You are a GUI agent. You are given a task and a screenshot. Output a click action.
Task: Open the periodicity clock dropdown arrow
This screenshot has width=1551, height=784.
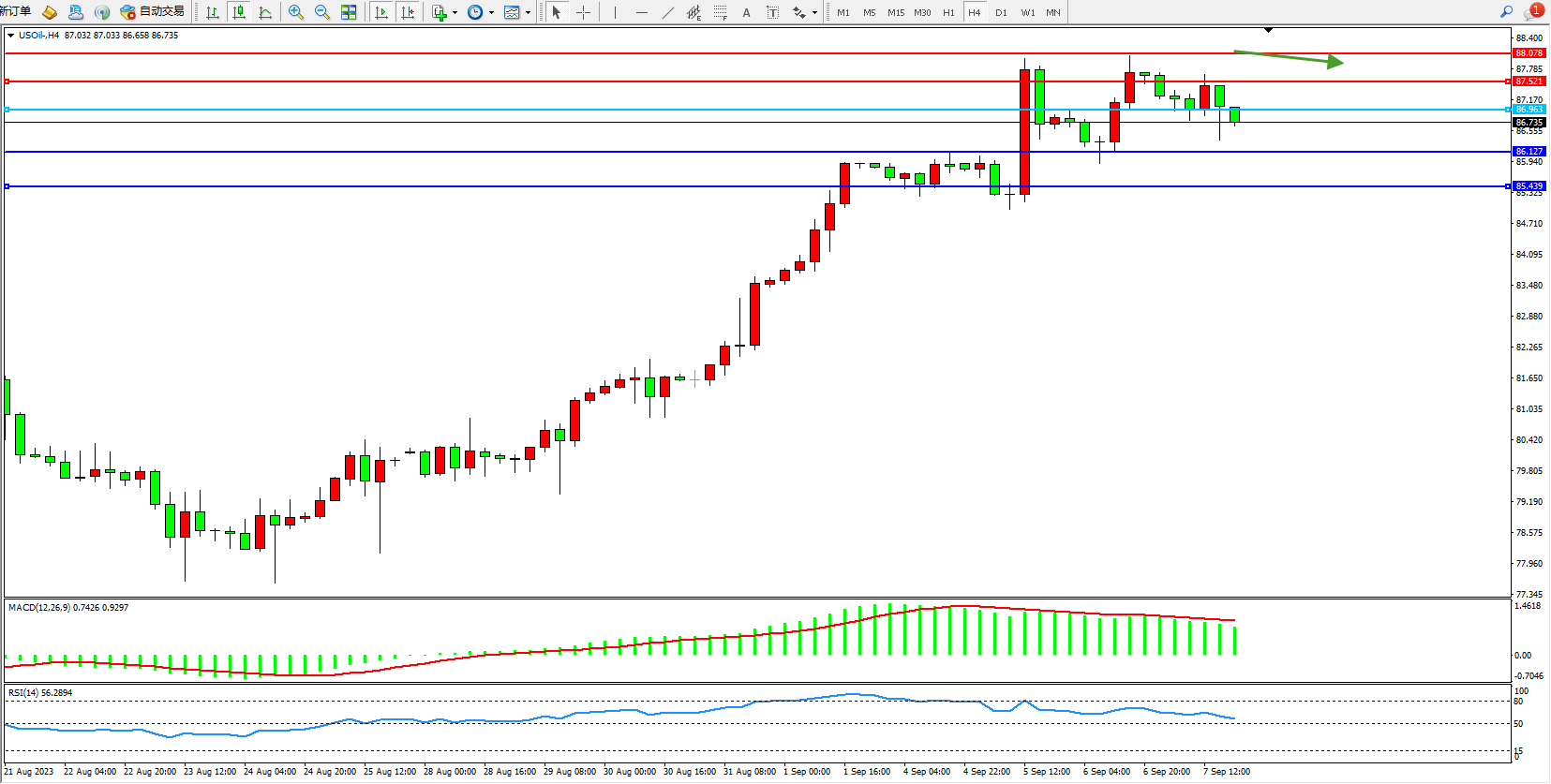(491, 13)
